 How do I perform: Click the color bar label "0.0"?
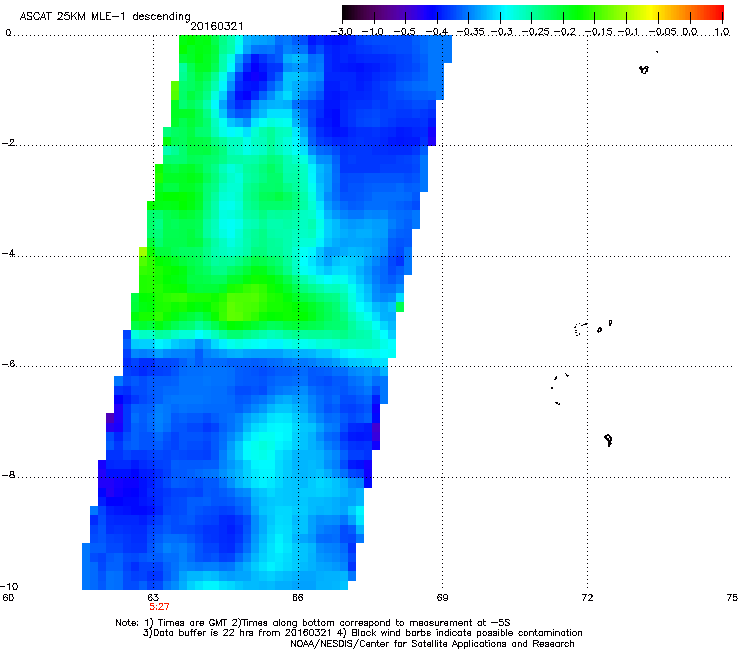[690, 32]
